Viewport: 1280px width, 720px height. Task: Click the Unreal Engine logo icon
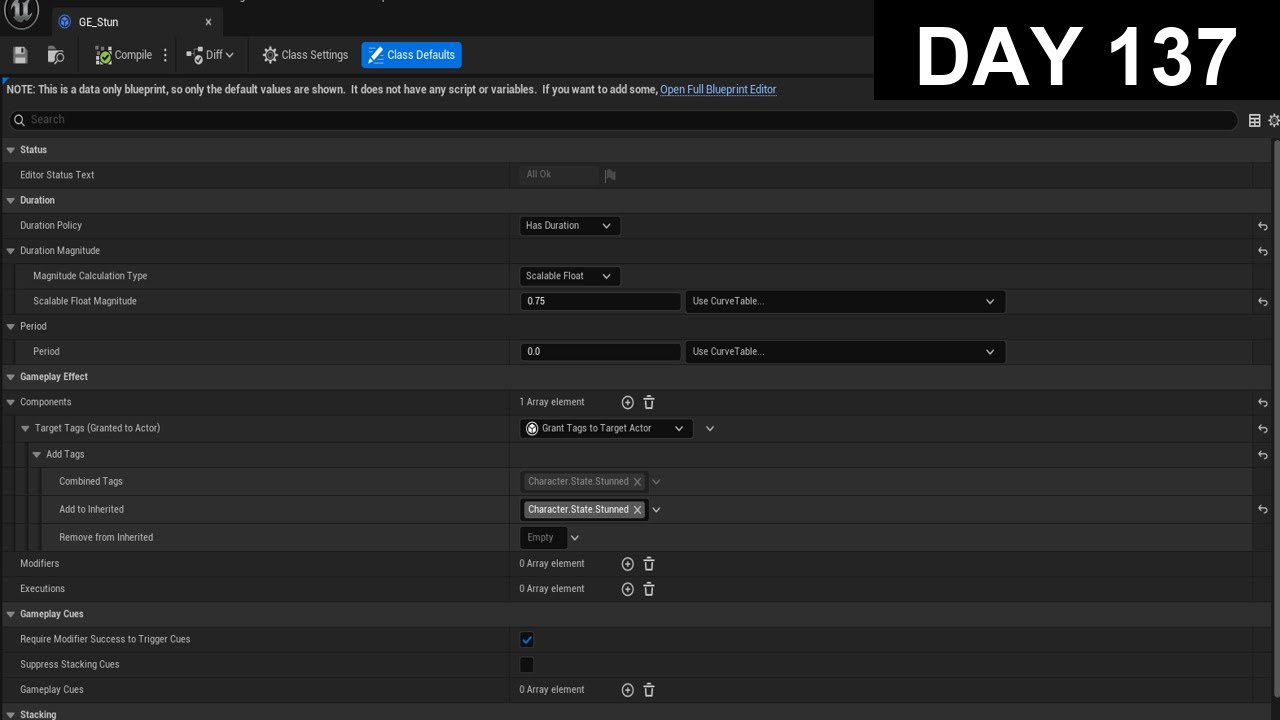21,13
